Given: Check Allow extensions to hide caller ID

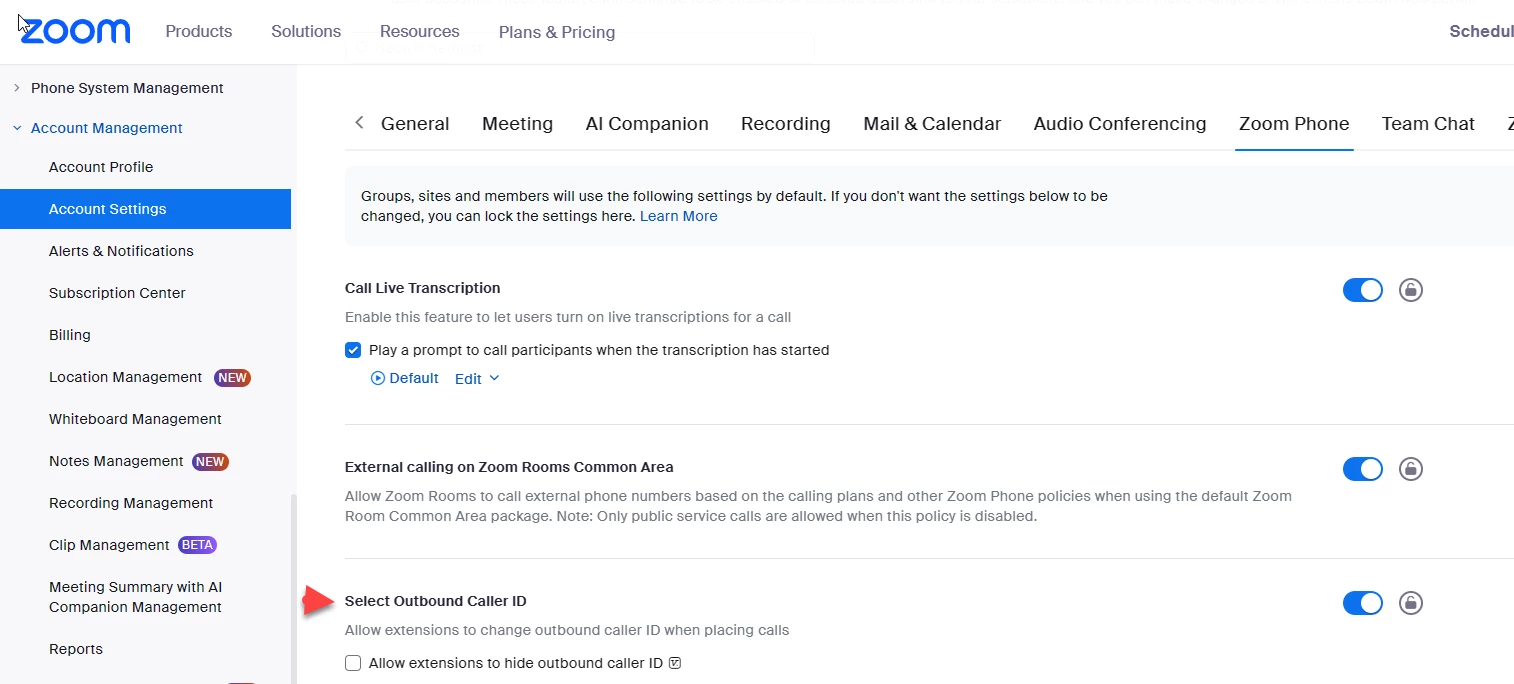Looking at the screenshot, I should click(353, 663).
